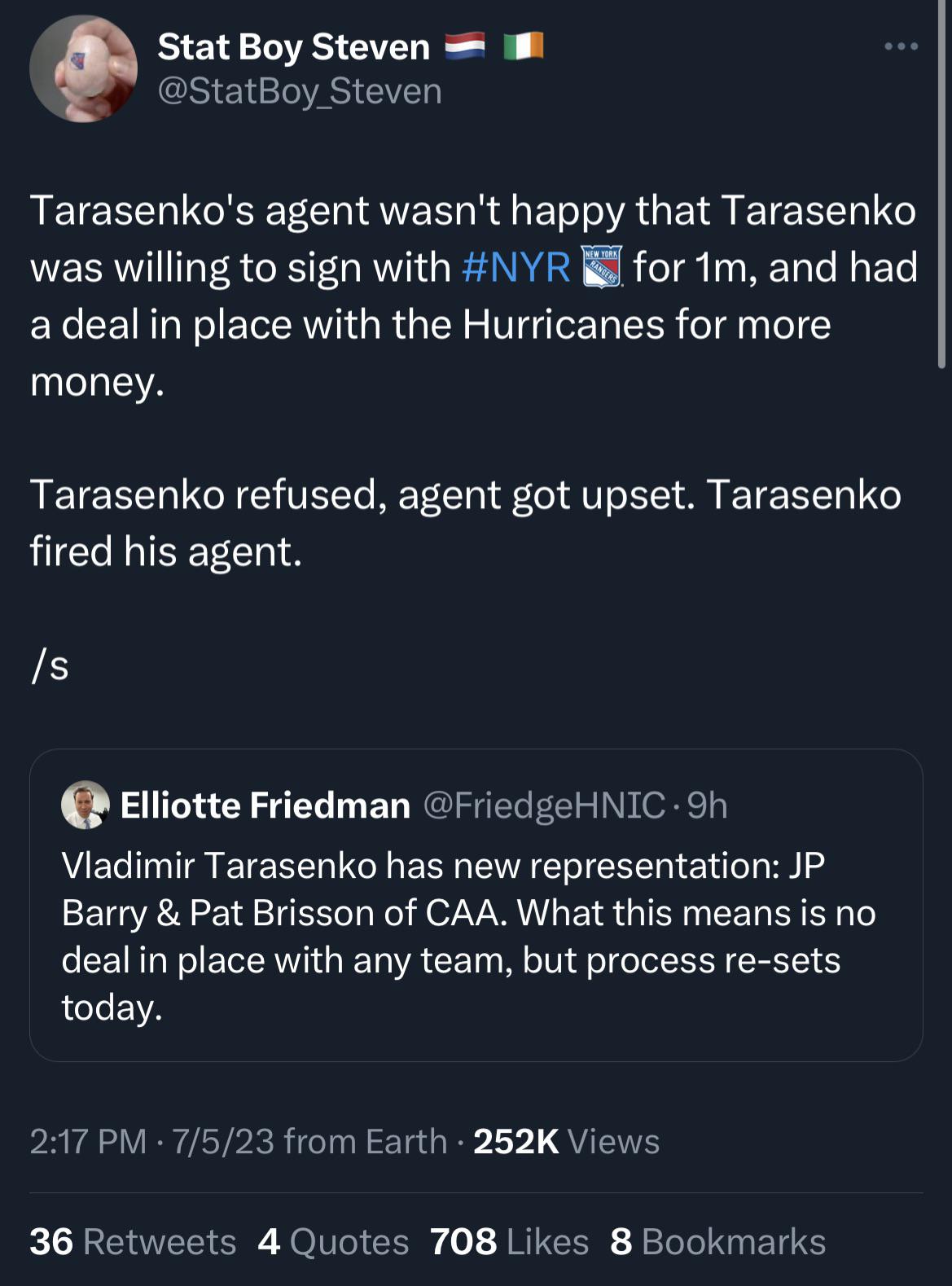Click Stat Boy Steven's profile avatar
Viewport: 952px width, 1286px height.
83,69
